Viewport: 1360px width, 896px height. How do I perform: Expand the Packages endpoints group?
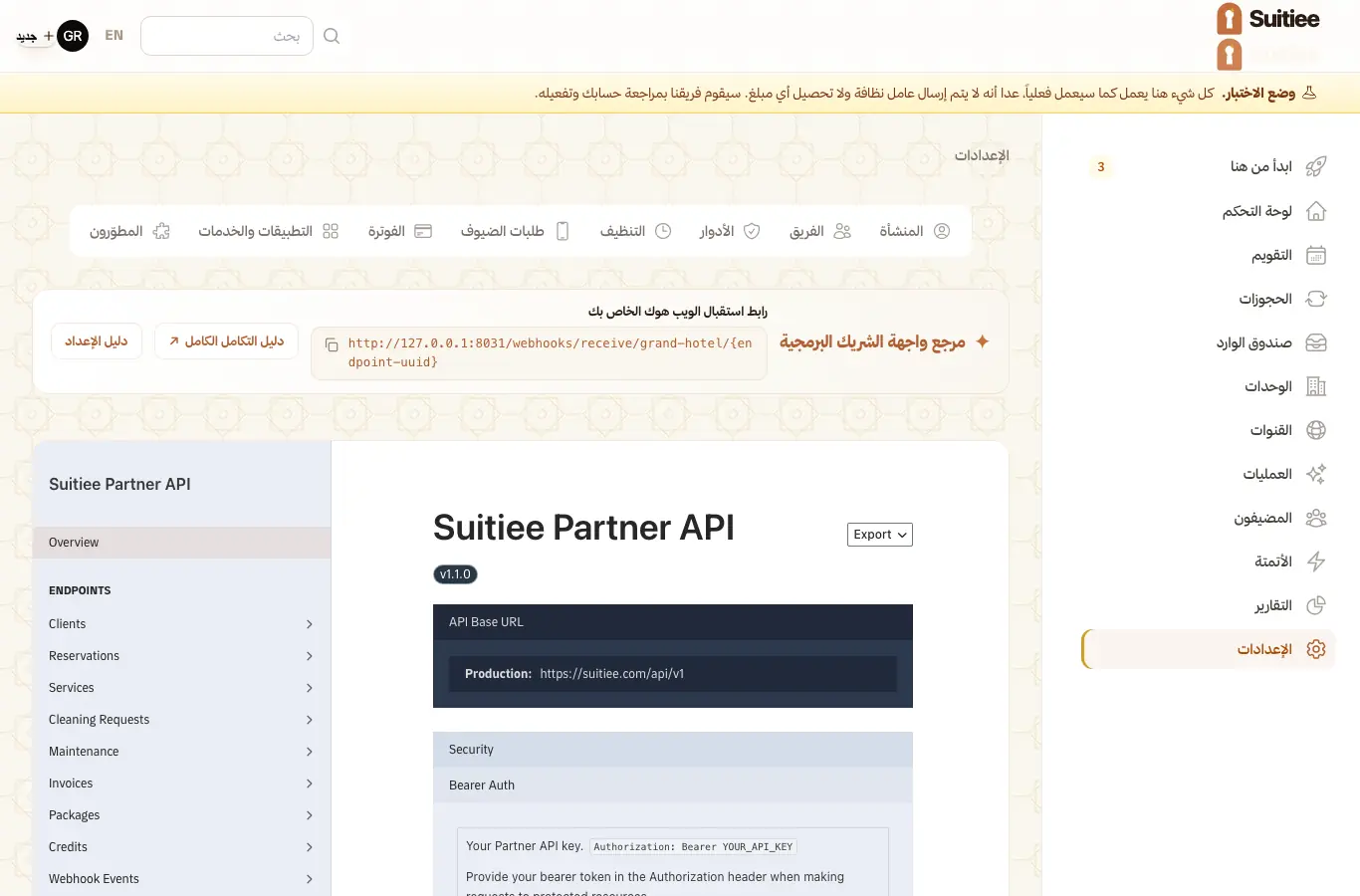pyautogui.click(x=181, y=815)
